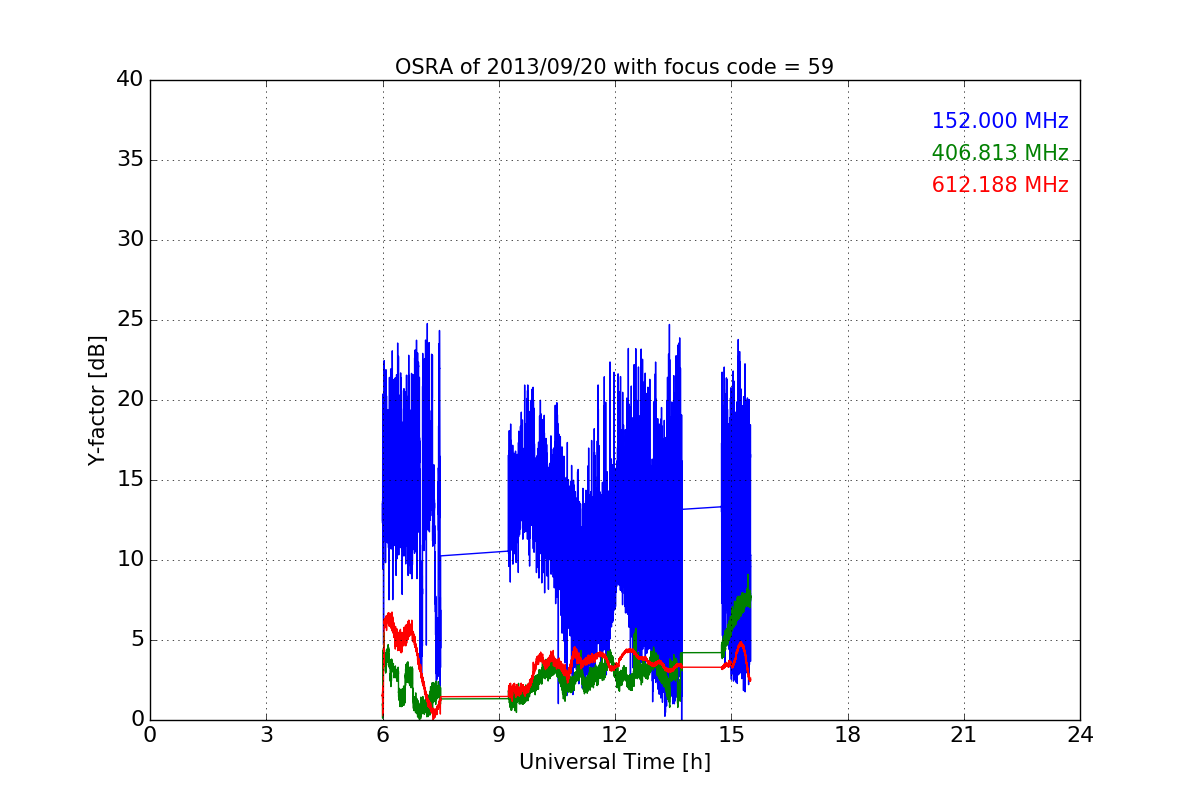The image size is (1200, 800).
Task: Click the y-axis tick label 15
Action: click(x=130, y=480)
